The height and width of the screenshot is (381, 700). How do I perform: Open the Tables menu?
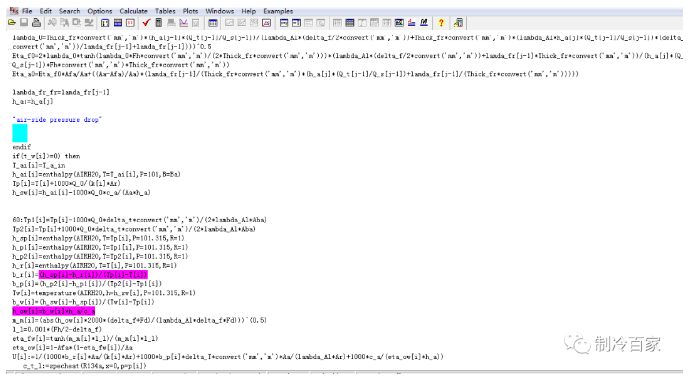pyautogui.click(x=165, y=11)
